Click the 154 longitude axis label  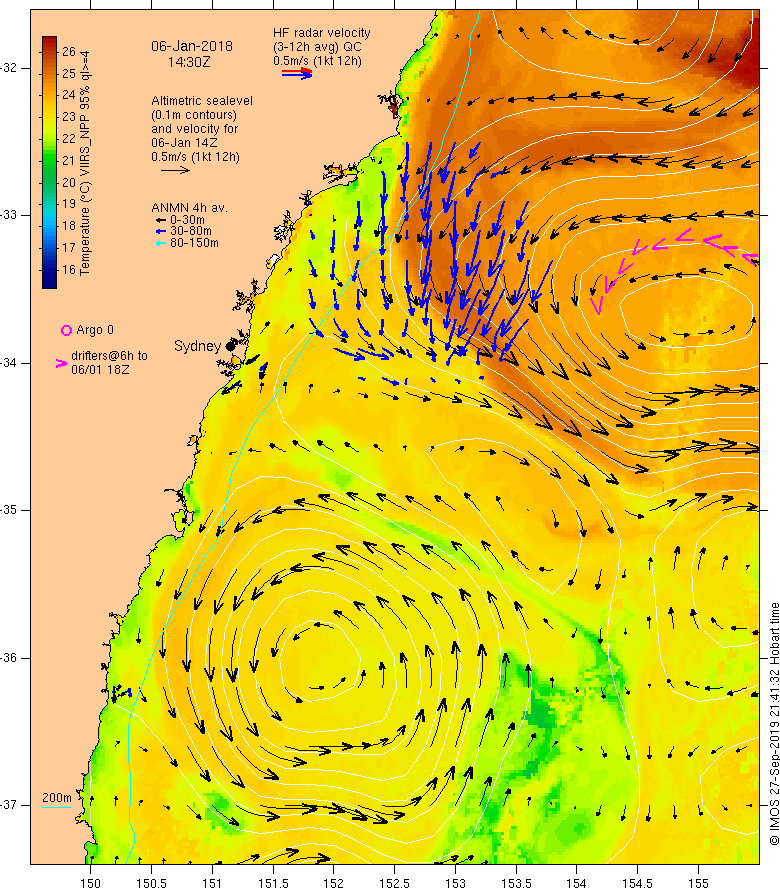576,883
